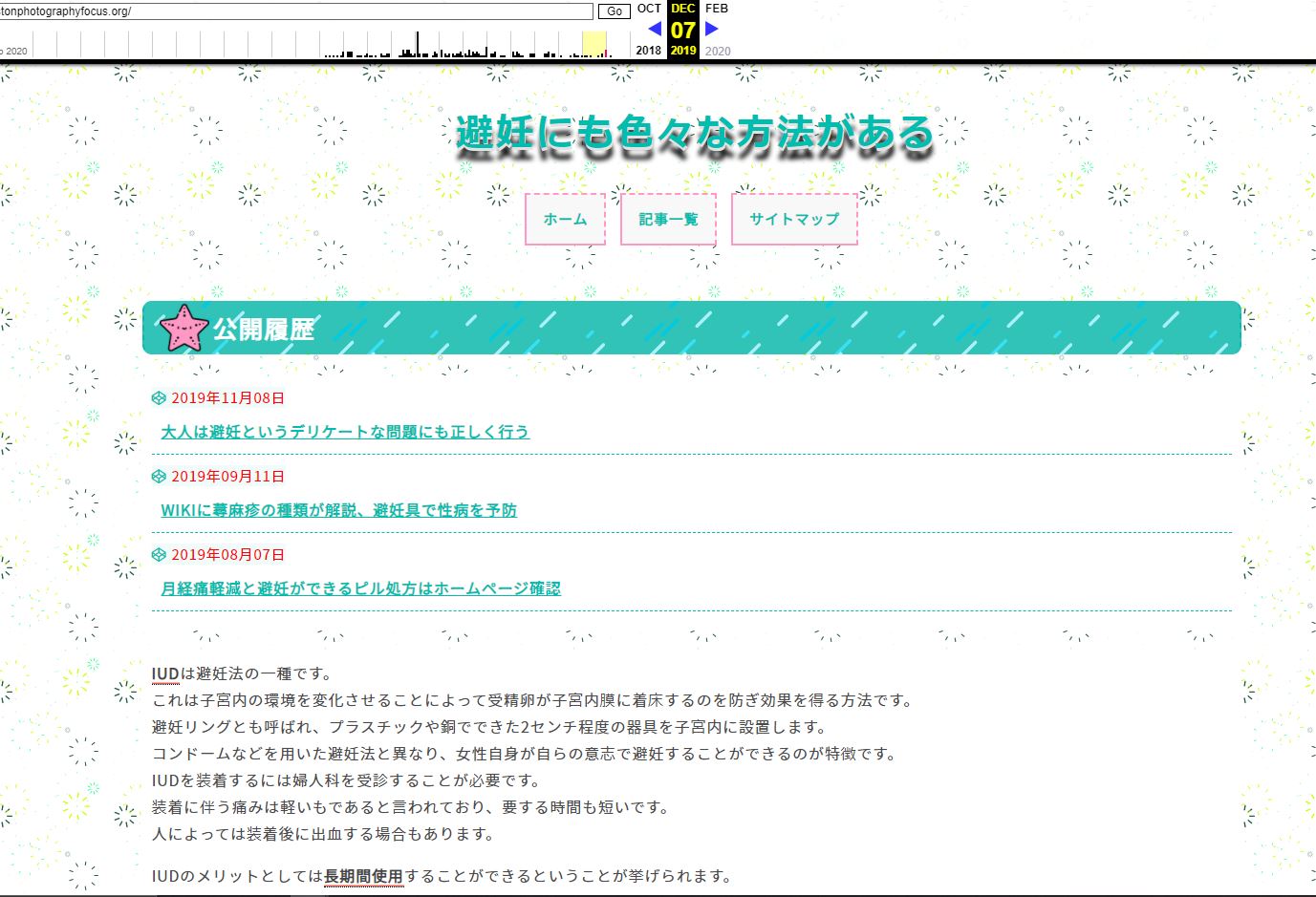Open the サイトマップ menu item
This screenshot has height=897, width=1316.
point(794,219)
